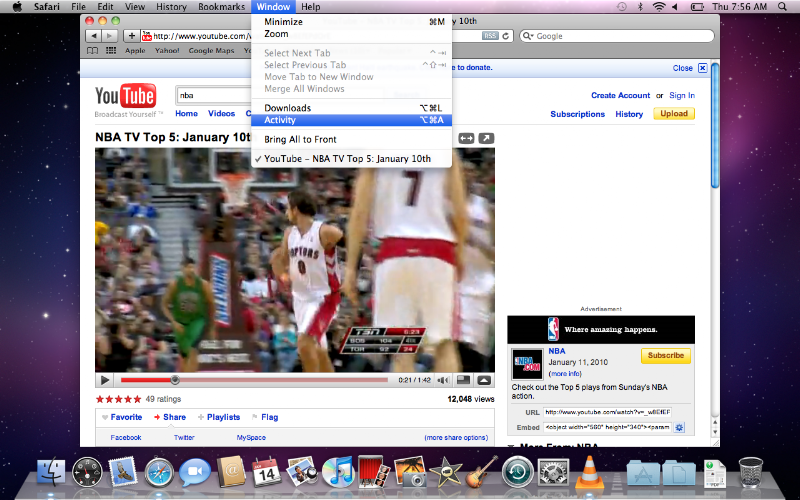
Task: Select Activity in the Window menu
Action: tap(351, 120)
